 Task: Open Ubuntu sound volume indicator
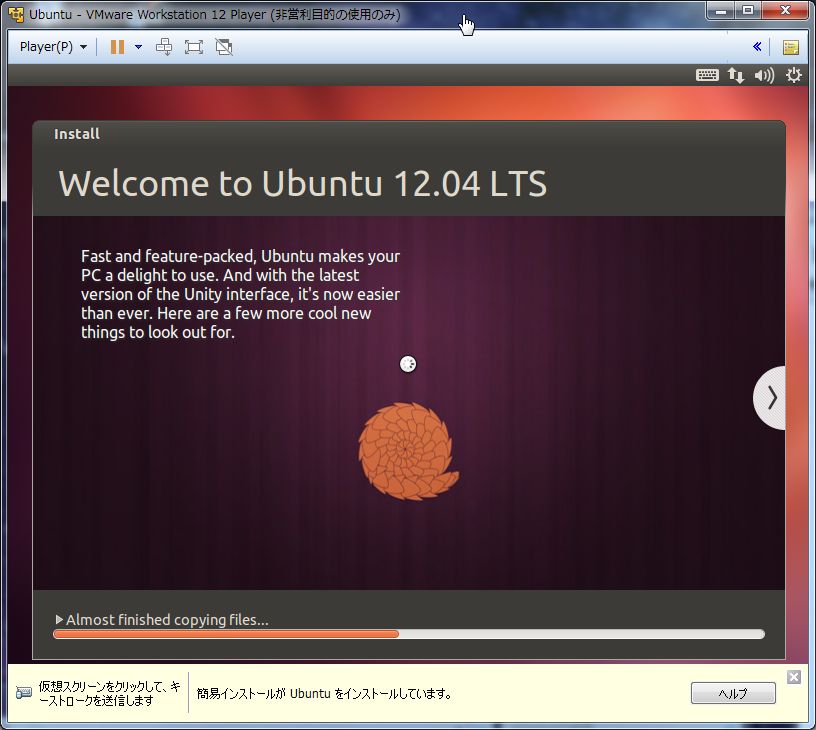pos(764,75)
